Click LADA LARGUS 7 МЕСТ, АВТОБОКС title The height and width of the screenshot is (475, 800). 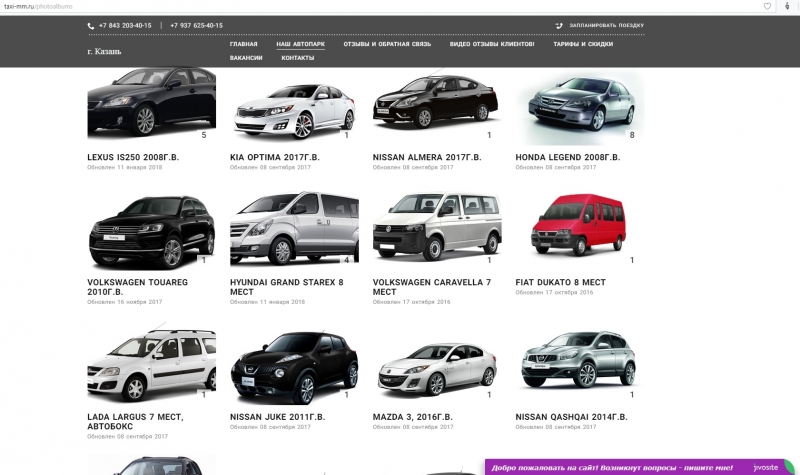[x=135, y=421]
